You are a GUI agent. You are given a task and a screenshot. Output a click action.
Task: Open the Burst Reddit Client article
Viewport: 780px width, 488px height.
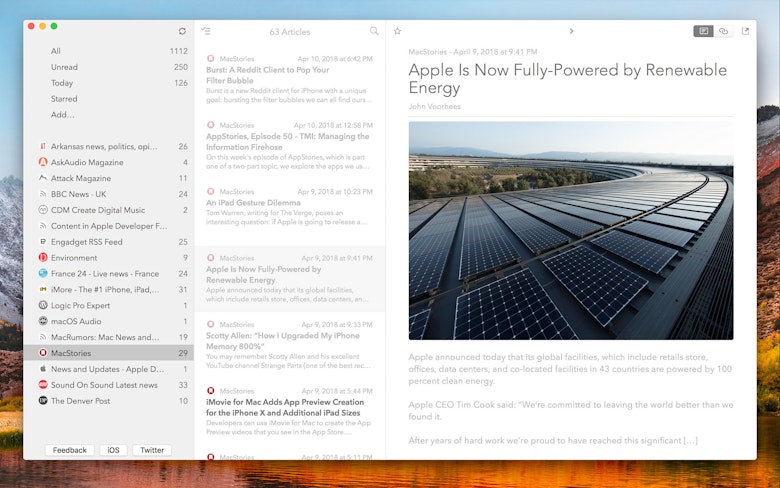(x=290, y=79)
